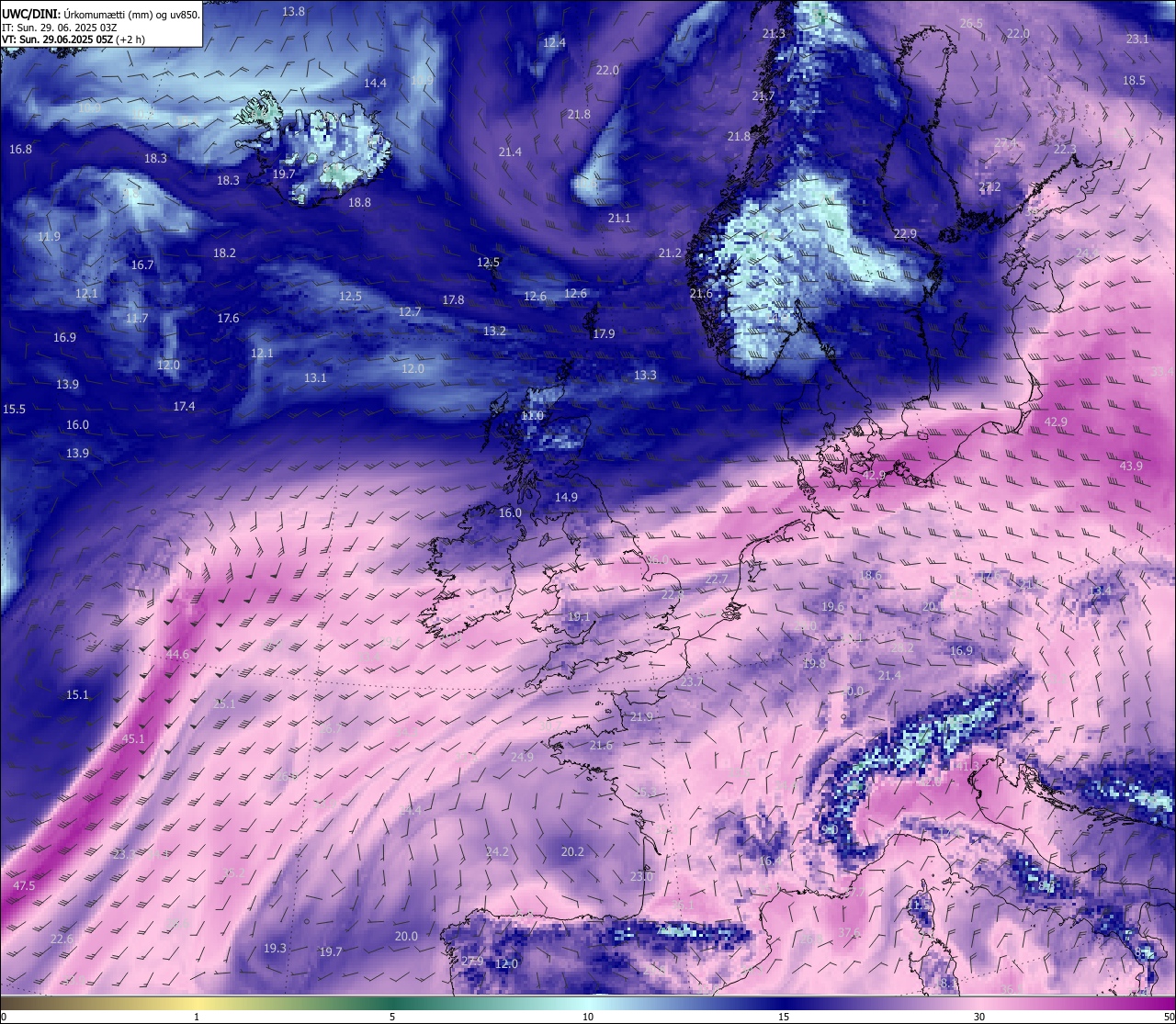The image size is (1176, 1024).
Task: Click the 11.0 value over Scotland
Action: tap(532, 416)
